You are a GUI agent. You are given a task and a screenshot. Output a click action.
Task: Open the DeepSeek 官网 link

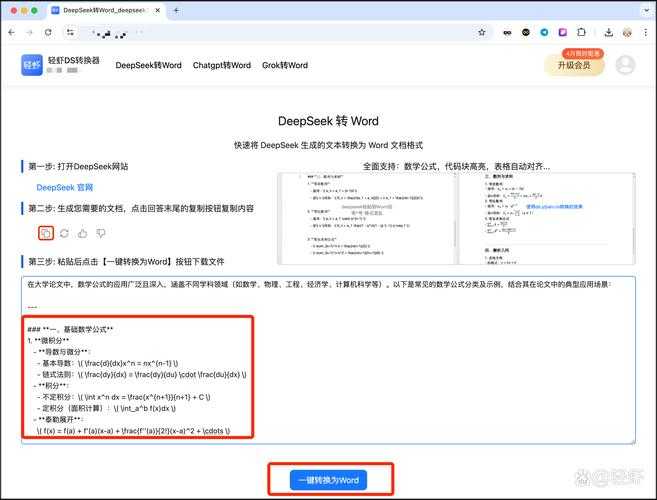click(x=64, y=187)
